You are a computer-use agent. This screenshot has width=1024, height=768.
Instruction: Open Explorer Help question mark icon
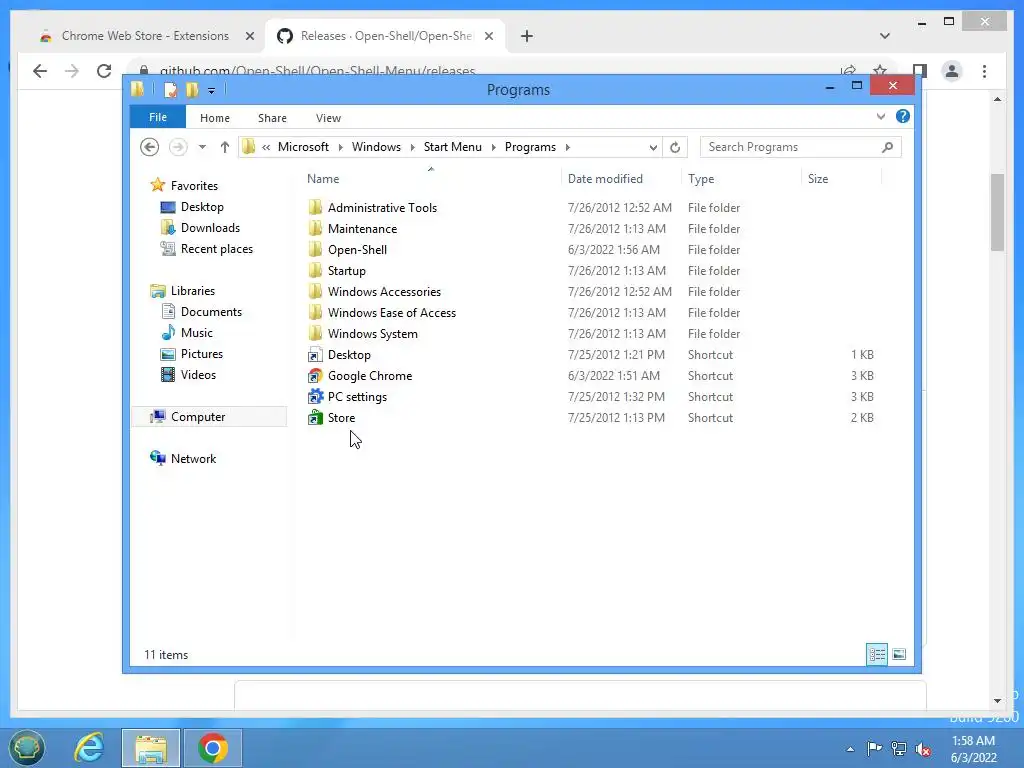(903, 116)
